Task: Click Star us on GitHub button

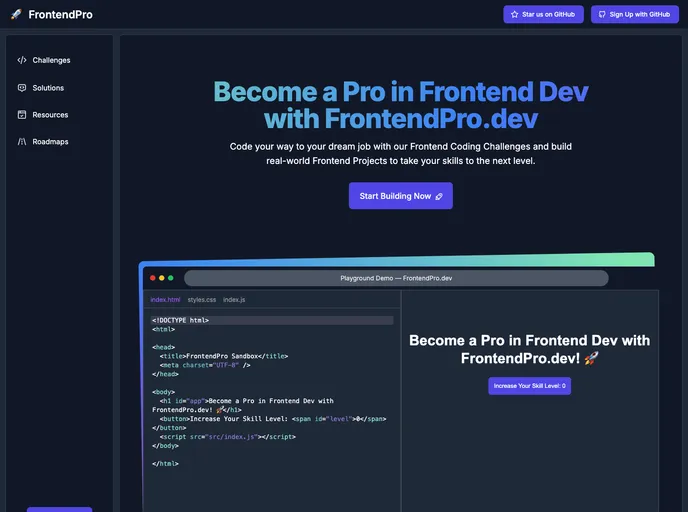Action: click(543, 14)
